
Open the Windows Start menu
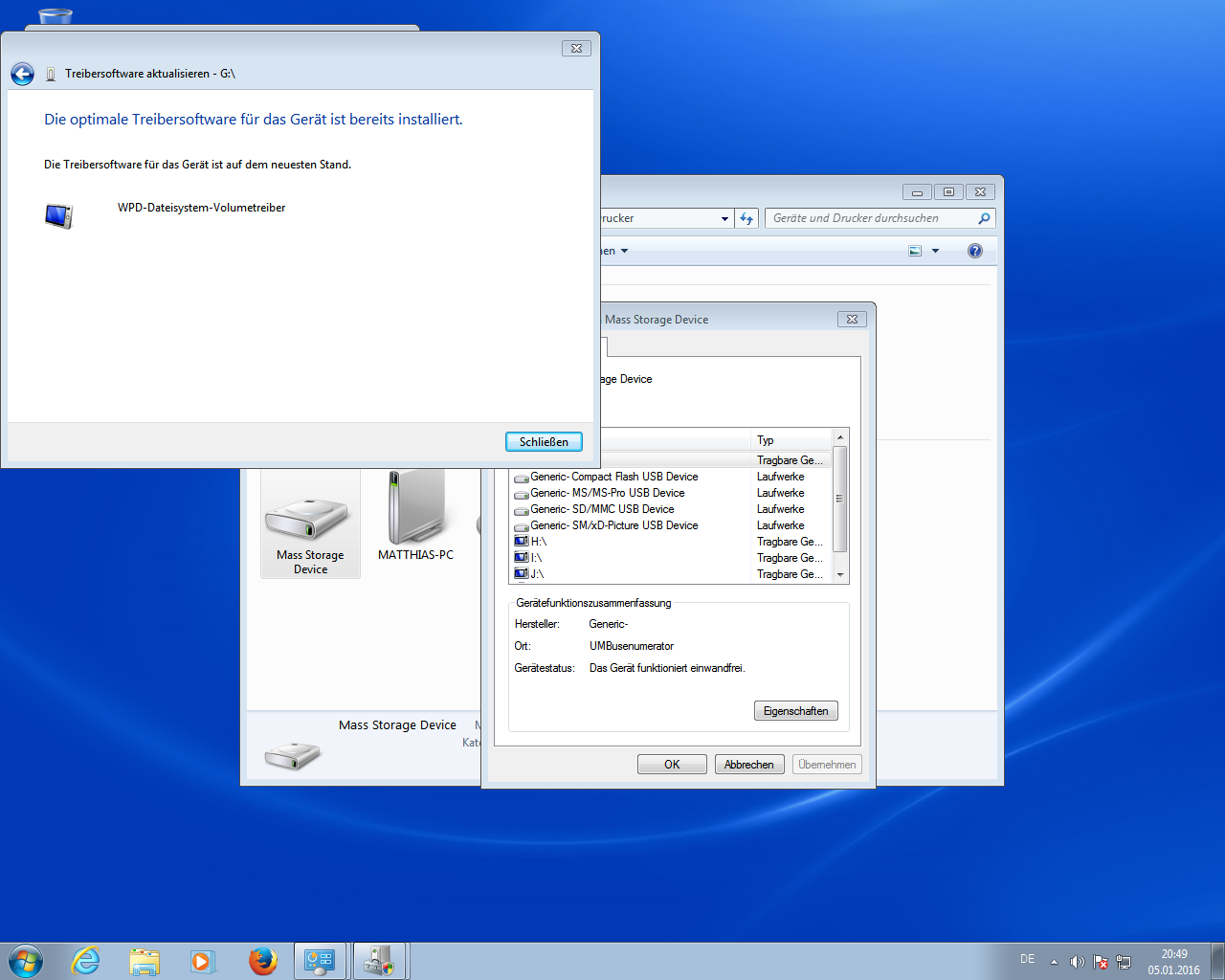point(25,961)
